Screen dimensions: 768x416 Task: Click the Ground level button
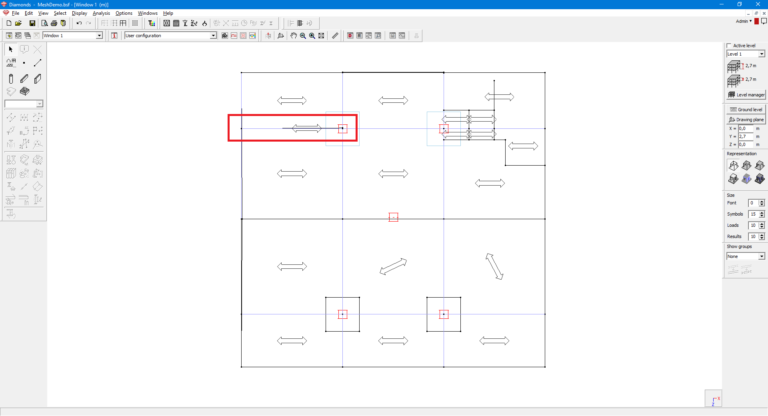(745, 110)
